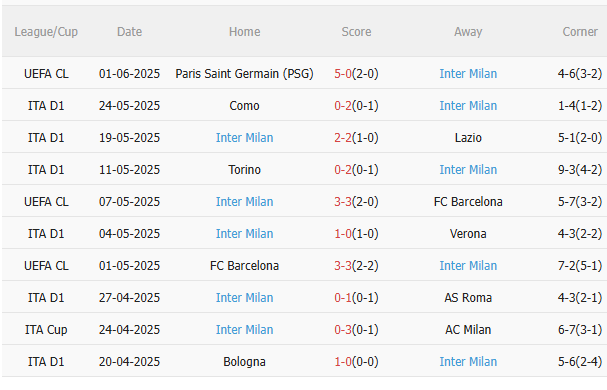The height and width of the screenshot is (390, 607).
Task: Click the 2-2 score versus Lazio
Action: [x=343, y=138]
